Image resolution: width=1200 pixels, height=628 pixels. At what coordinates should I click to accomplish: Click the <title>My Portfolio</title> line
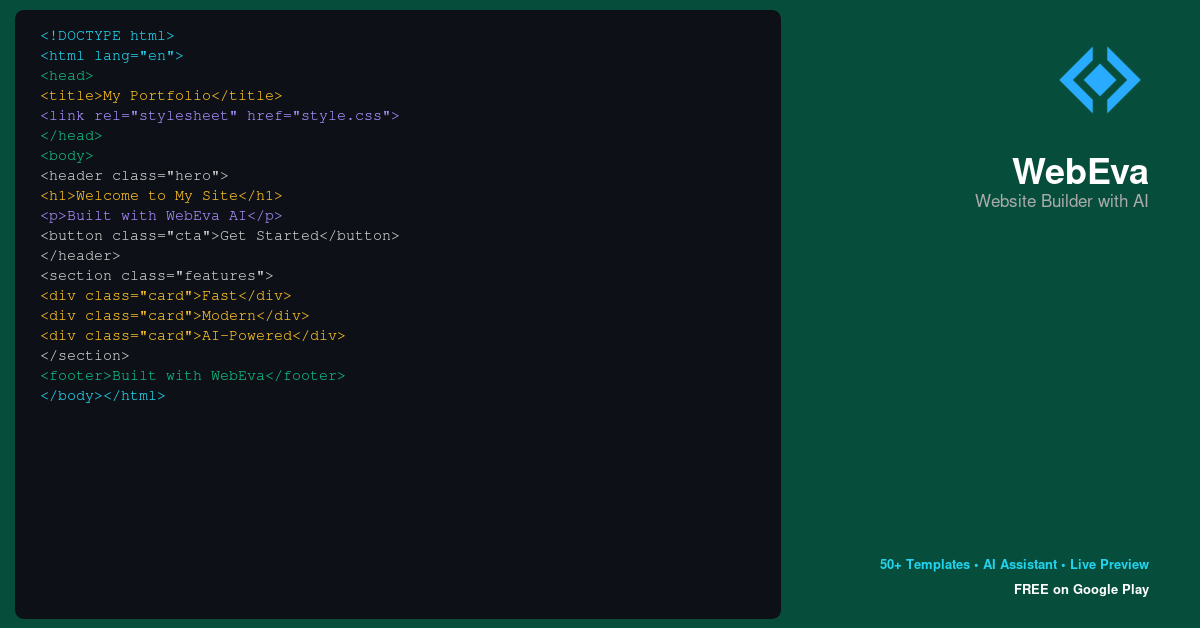point(161,96)
